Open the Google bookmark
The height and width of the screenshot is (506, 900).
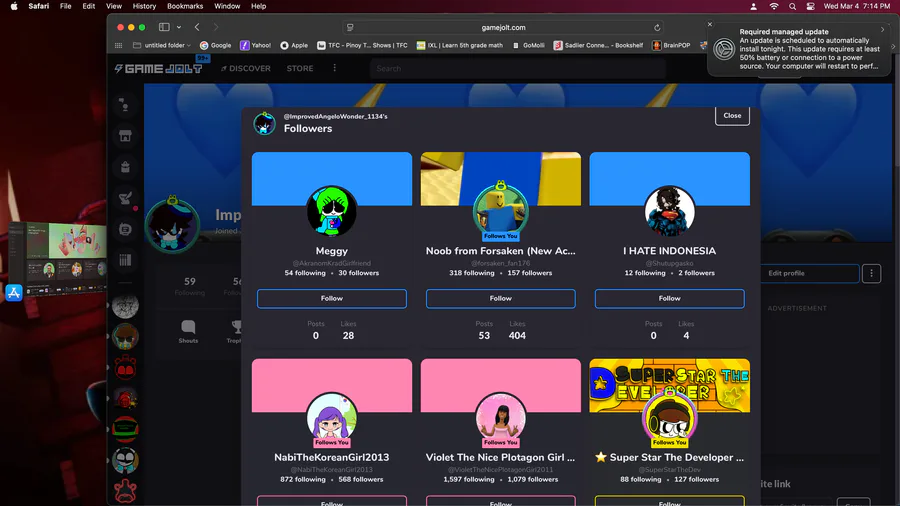click(215, 45)
